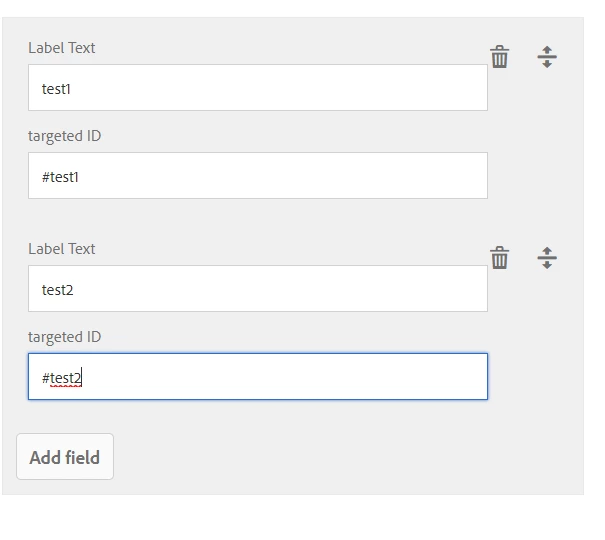
Task: Delete the test2 item with trash icon
Action: [500, 257]
